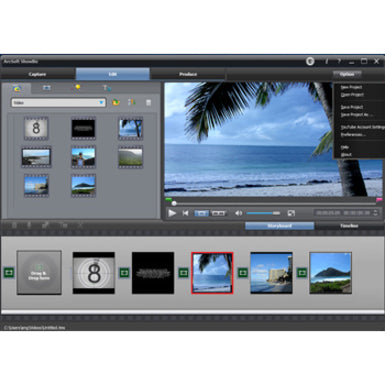385x385 pixels.
Task: Click the sort media icon
Action: [x=132, y=102]
